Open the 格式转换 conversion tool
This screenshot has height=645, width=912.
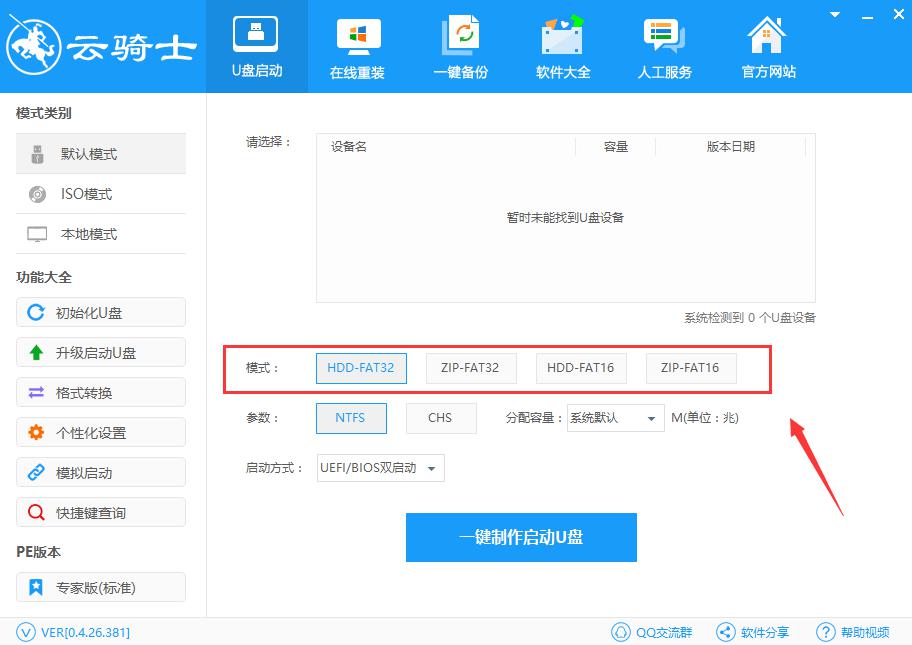coord(100,392)
